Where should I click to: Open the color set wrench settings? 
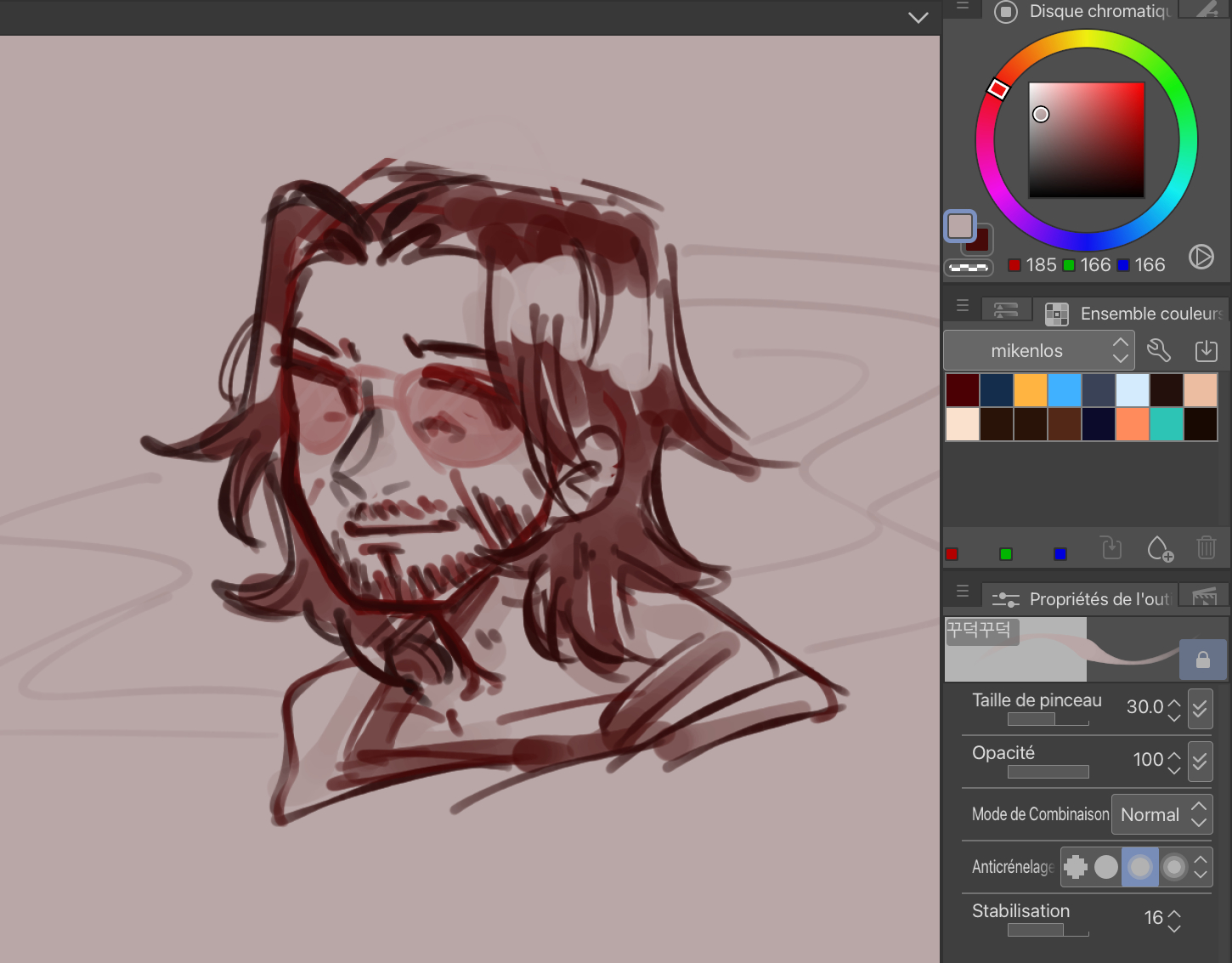1159,350
